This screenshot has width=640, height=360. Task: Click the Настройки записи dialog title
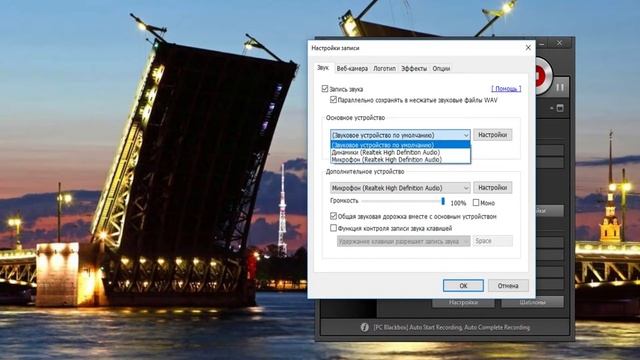335,48
